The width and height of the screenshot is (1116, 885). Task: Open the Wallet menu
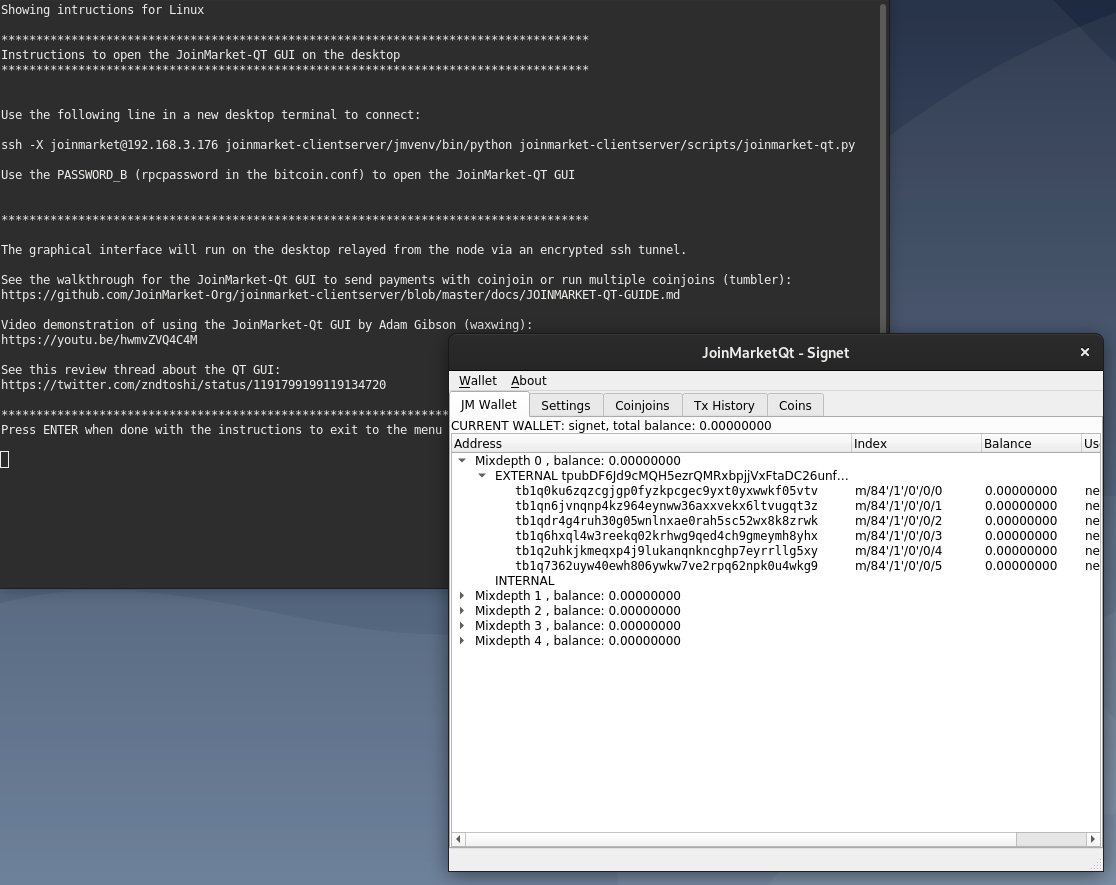point(477,381)
